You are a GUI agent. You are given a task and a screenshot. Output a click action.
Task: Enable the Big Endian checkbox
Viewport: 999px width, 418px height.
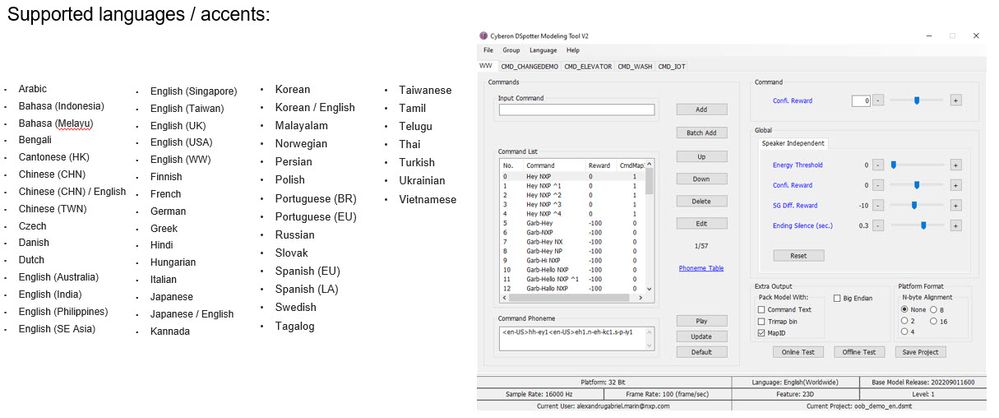tap(837, 298)
